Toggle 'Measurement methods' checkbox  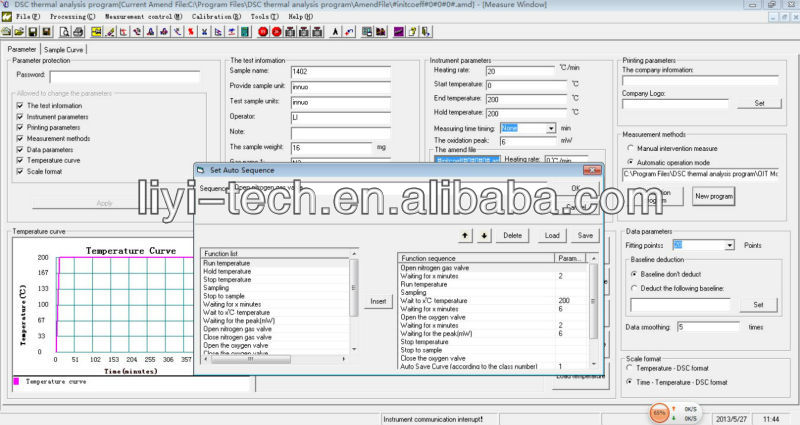[x=20, y=138]
